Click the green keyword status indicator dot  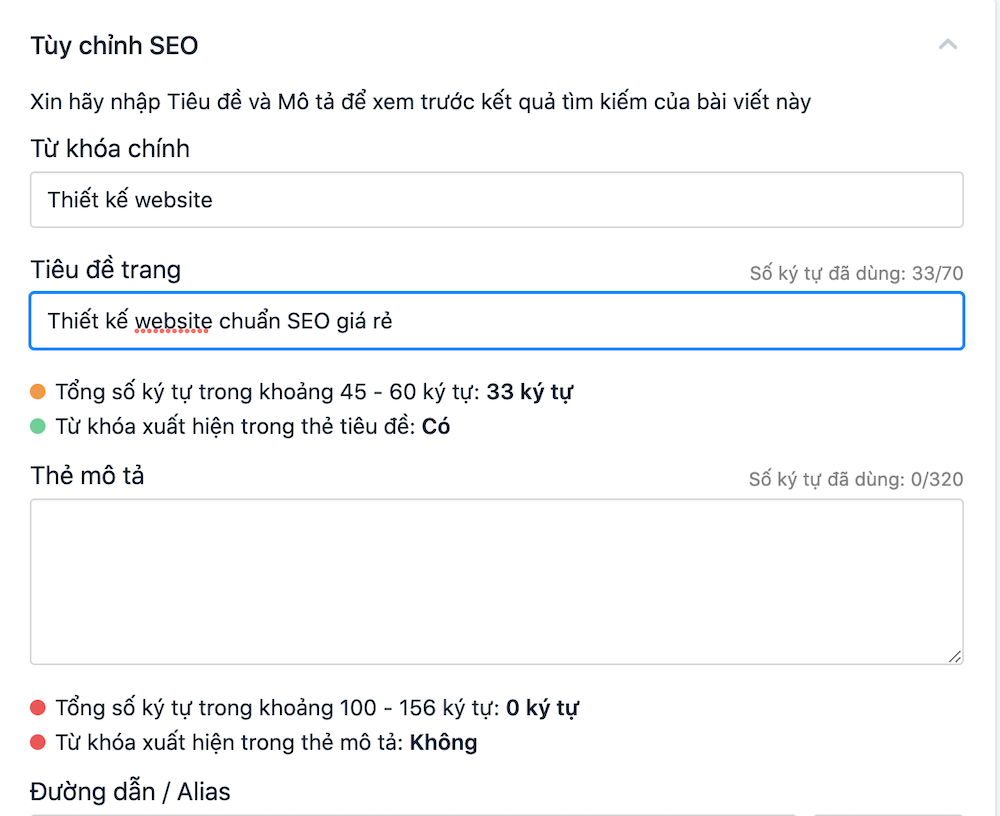click(x=38, y=426)
